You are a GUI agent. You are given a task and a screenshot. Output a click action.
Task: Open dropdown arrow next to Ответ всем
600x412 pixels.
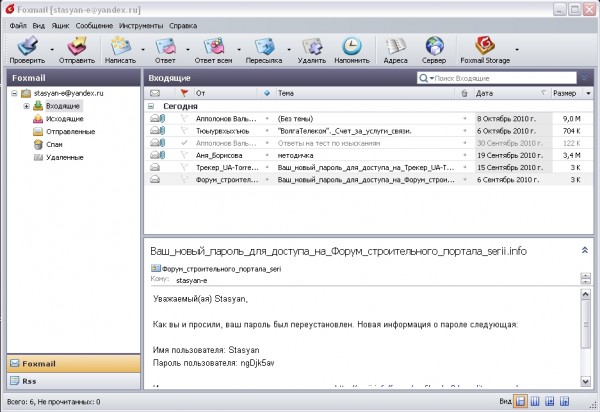click(239, 49)
